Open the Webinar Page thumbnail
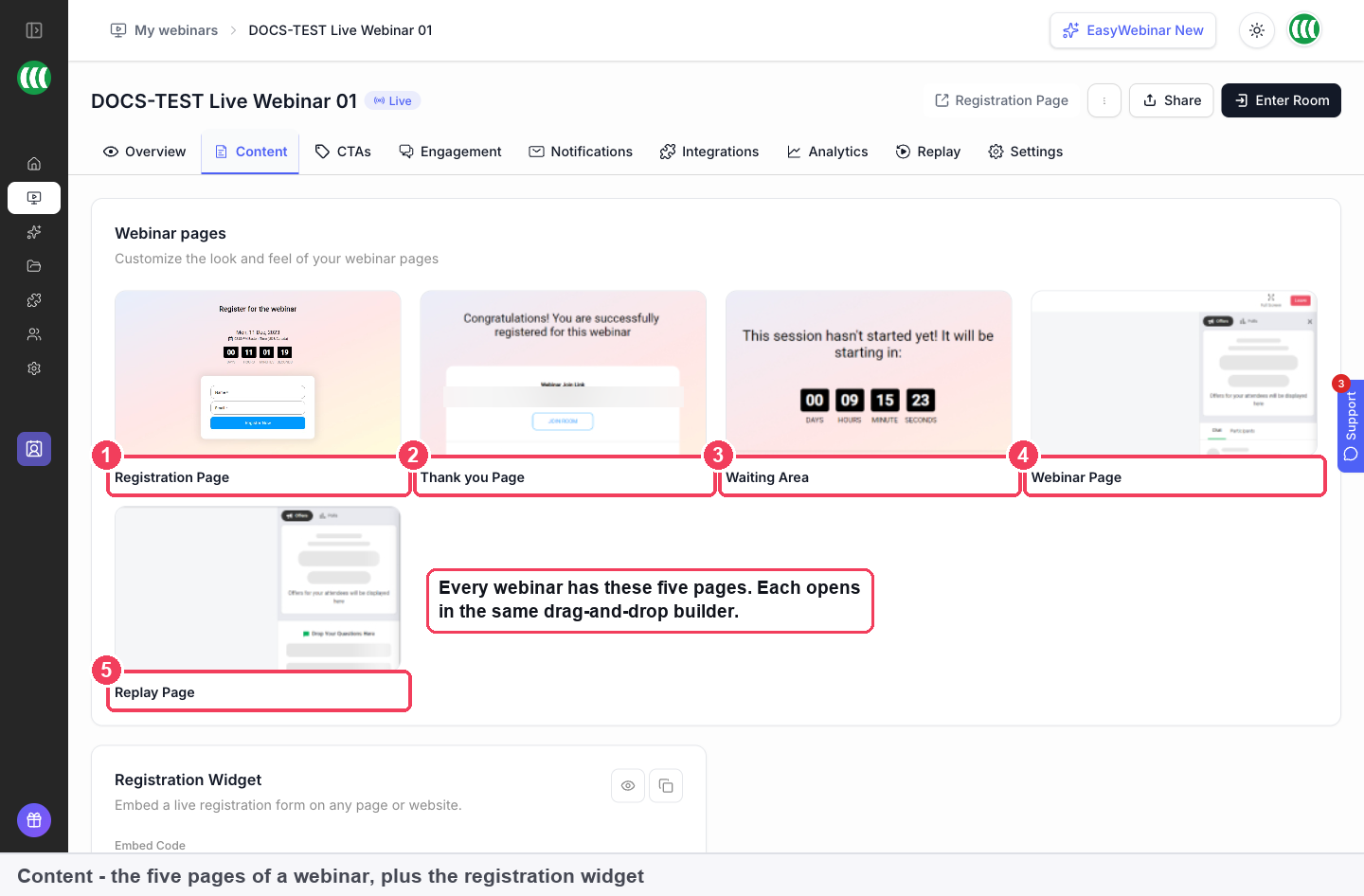This screenshot has width=1364, height=896. tap(1174, 373)
